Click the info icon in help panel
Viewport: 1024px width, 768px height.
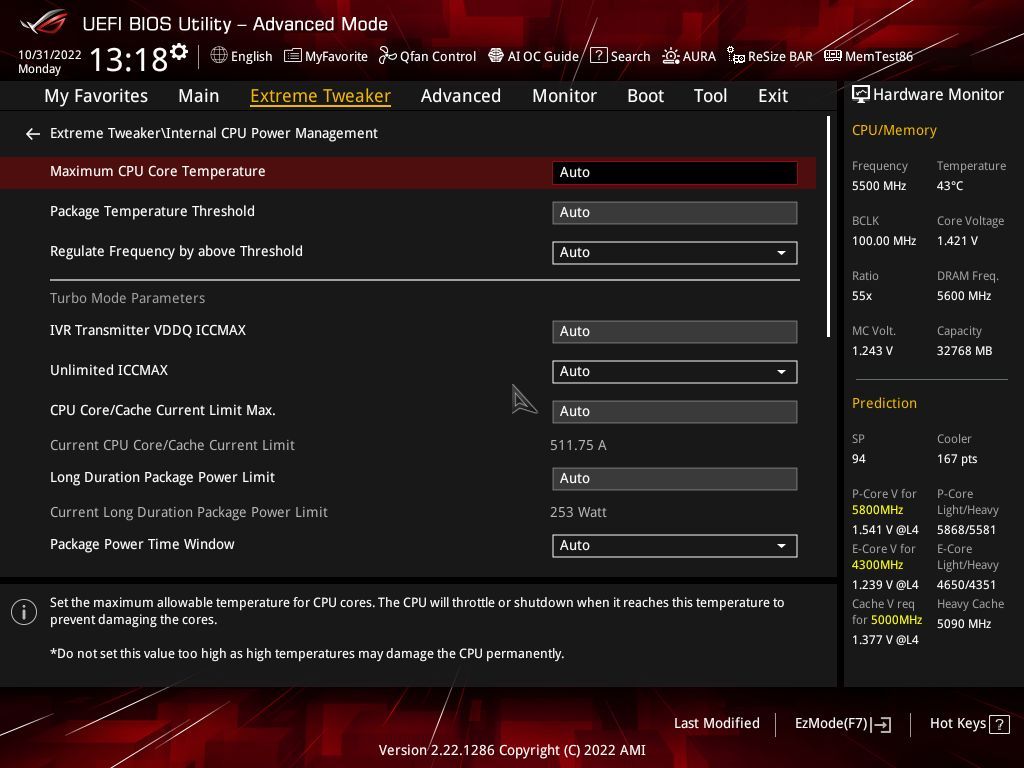[24, 612]
